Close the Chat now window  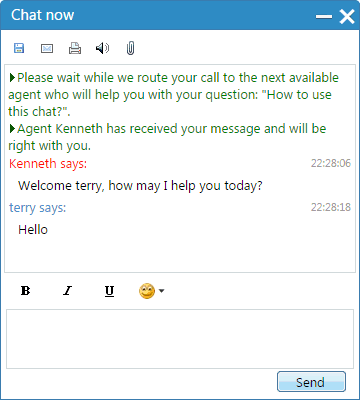click(x=347, y=16)
